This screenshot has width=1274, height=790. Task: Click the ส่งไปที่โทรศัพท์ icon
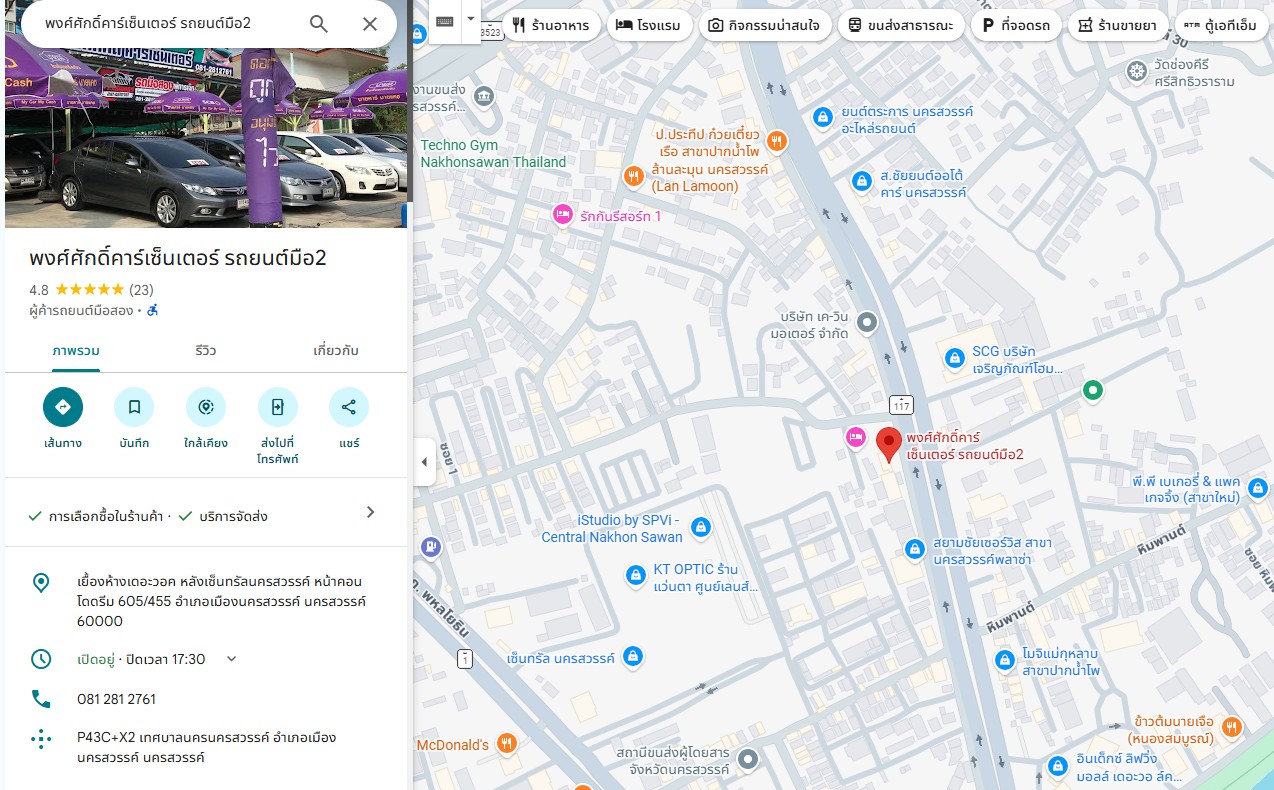click(277, 407)
